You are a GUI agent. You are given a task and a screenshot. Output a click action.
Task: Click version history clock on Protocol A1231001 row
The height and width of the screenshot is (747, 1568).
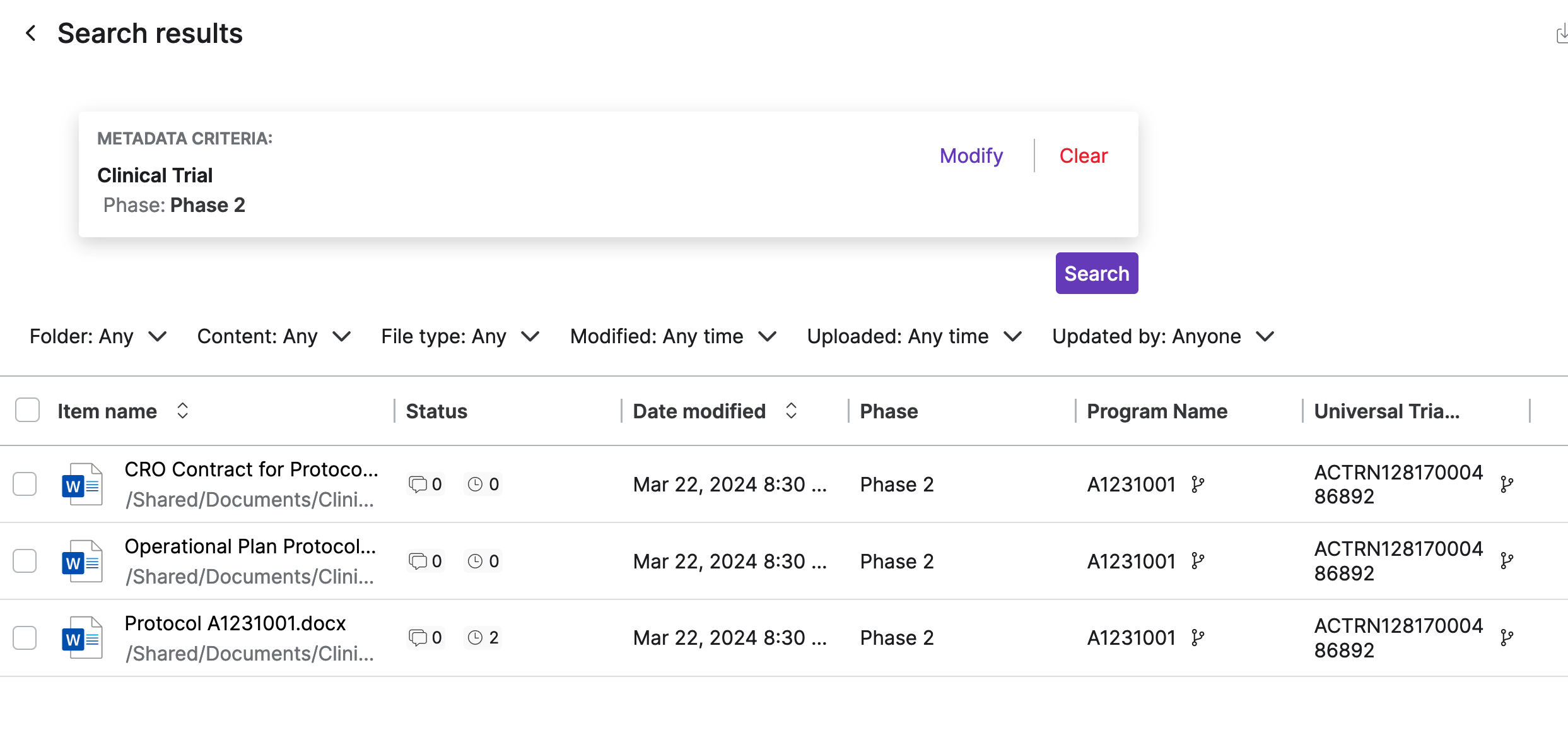click(x=476, y=638)
